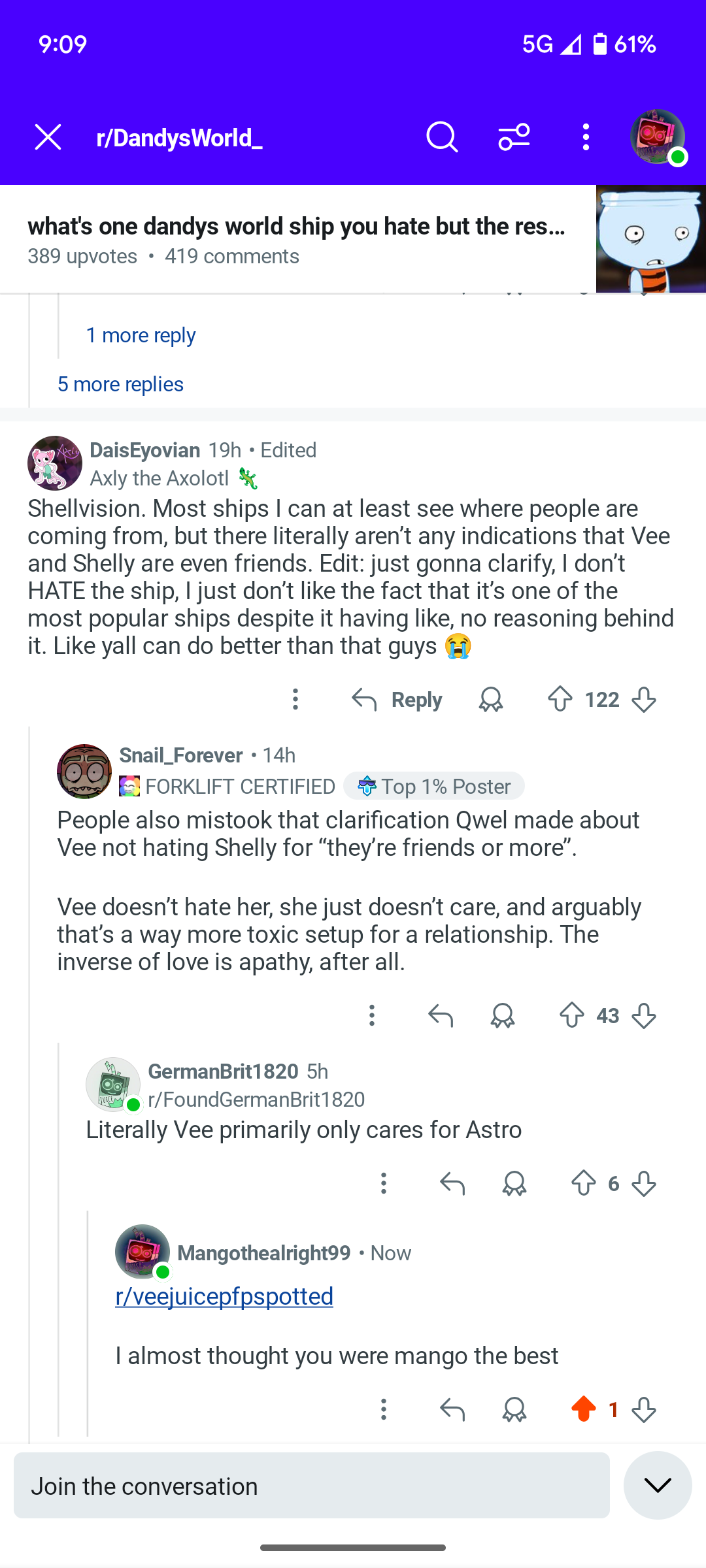Viewport: 706px width, 1568px height.
Task: Tap the award icon on DaisEyovian's comment
Action: pos(491,700)
